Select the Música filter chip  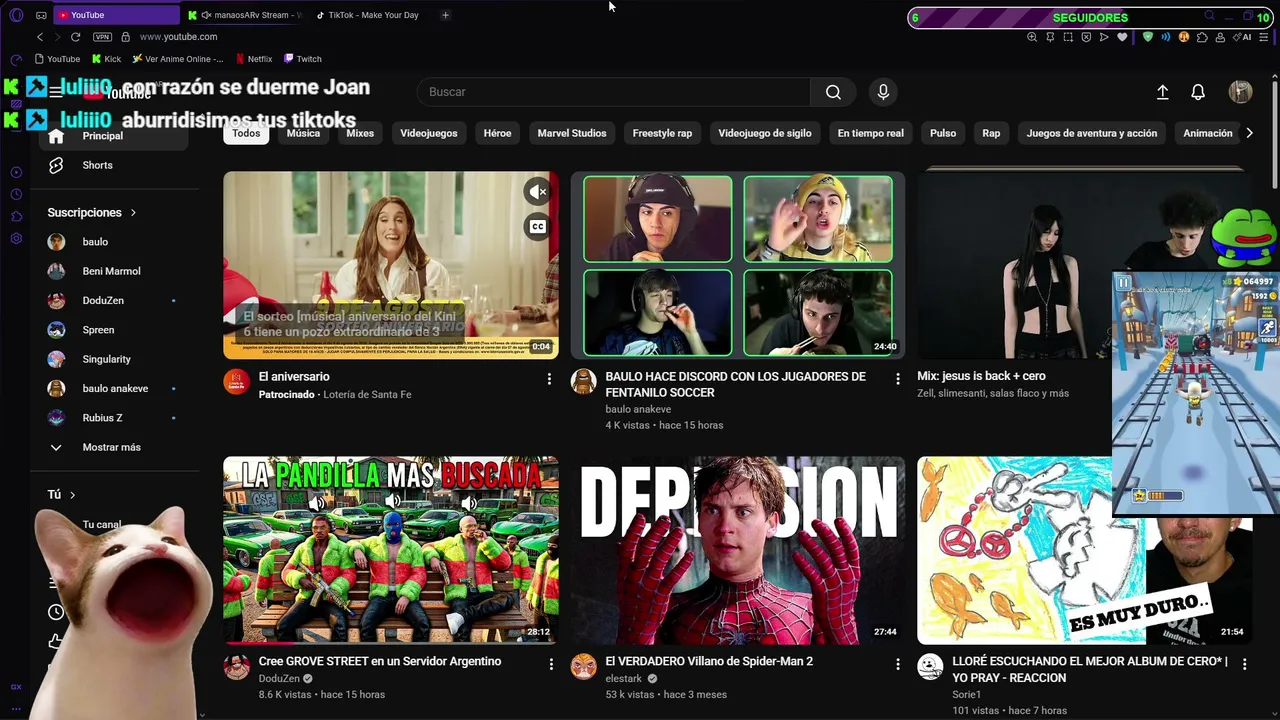[x=303, y=133]
